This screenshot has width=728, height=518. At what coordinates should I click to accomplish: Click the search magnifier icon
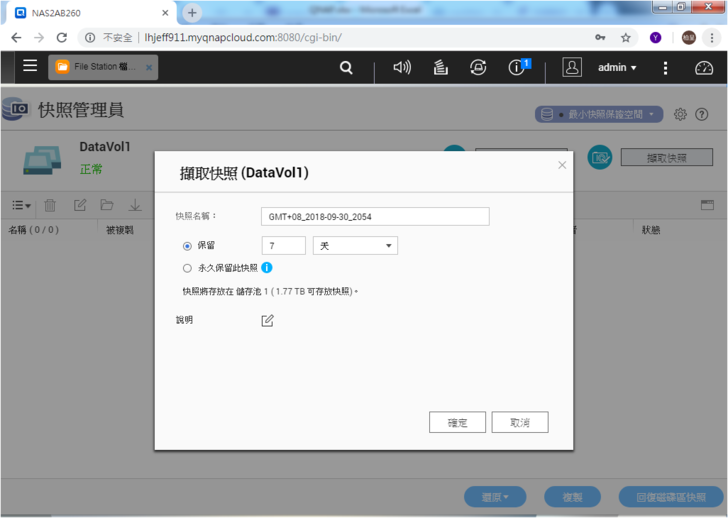(x=346, y=68)
